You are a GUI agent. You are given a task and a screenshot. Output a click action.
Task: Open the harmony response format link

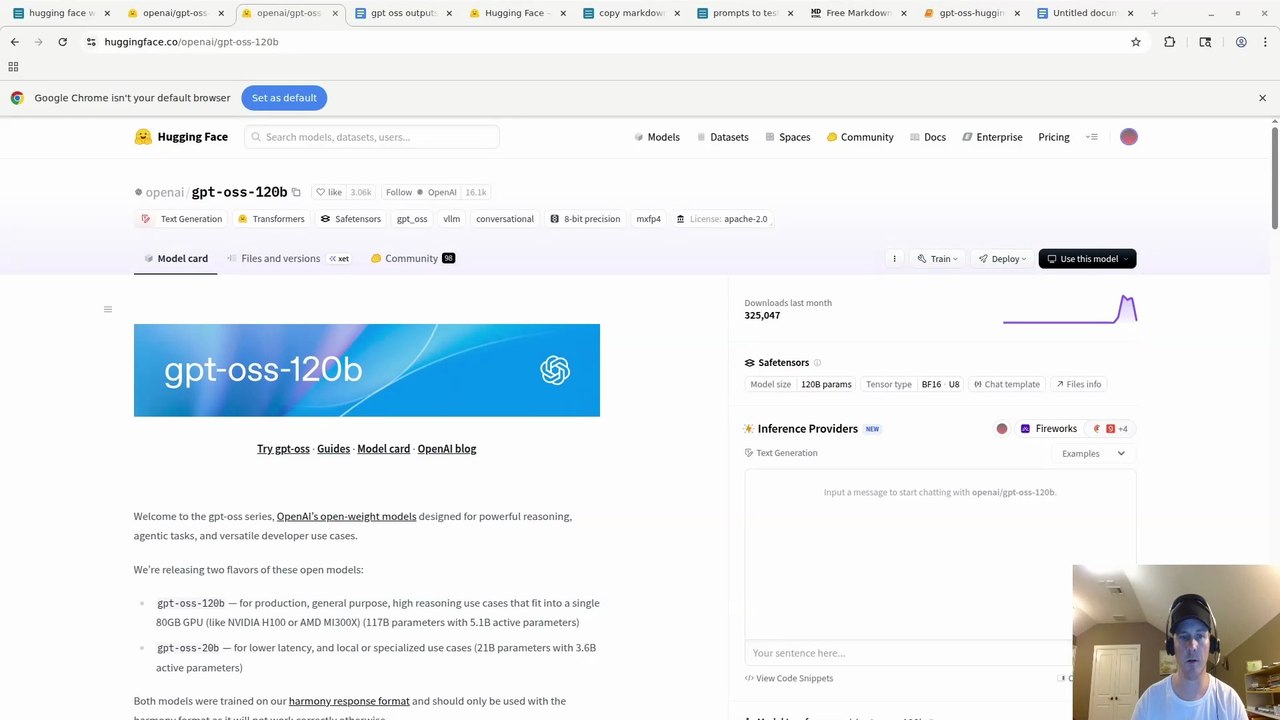pos(349,702)
